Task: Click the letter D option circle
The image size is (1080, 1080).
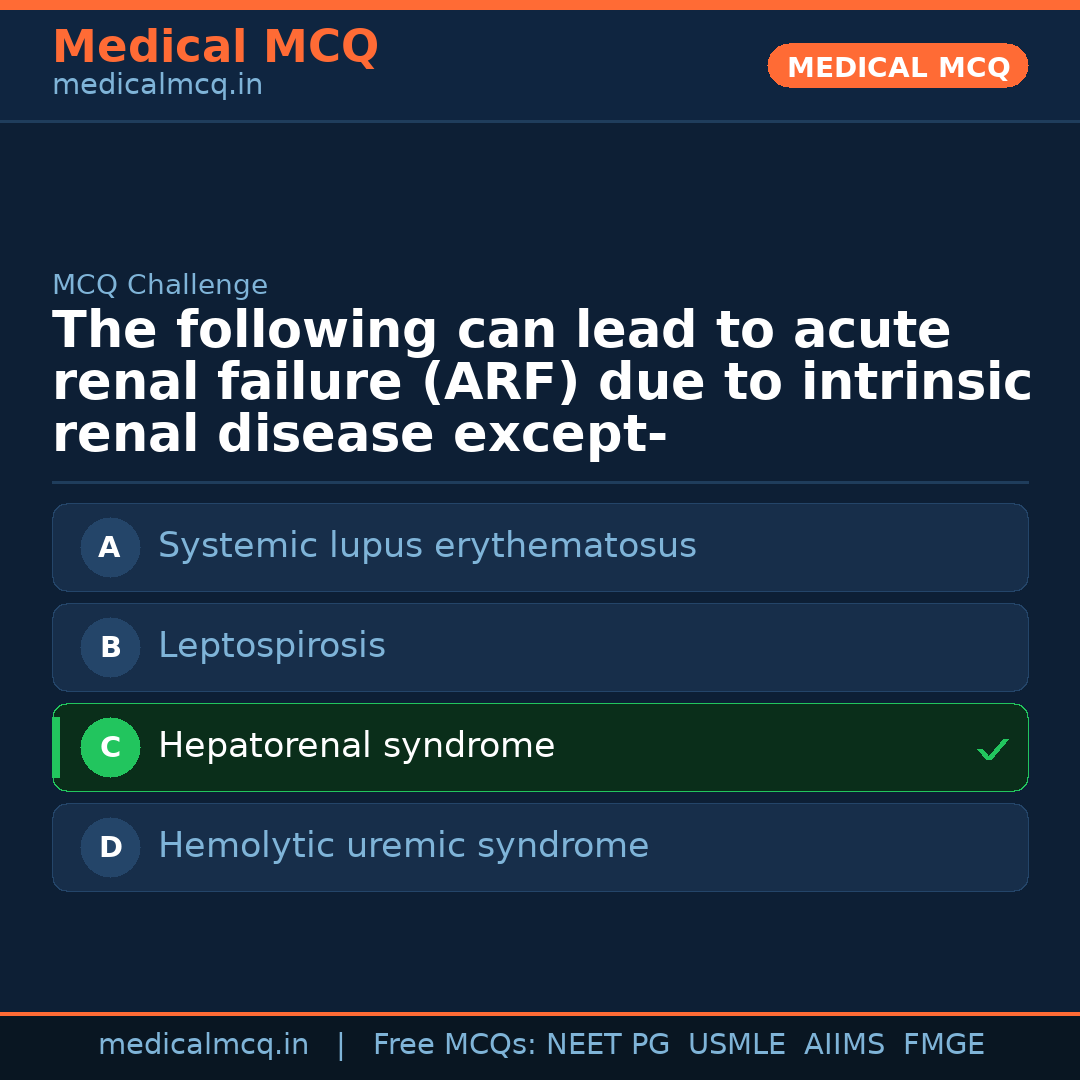Action: tap(110, 847)
